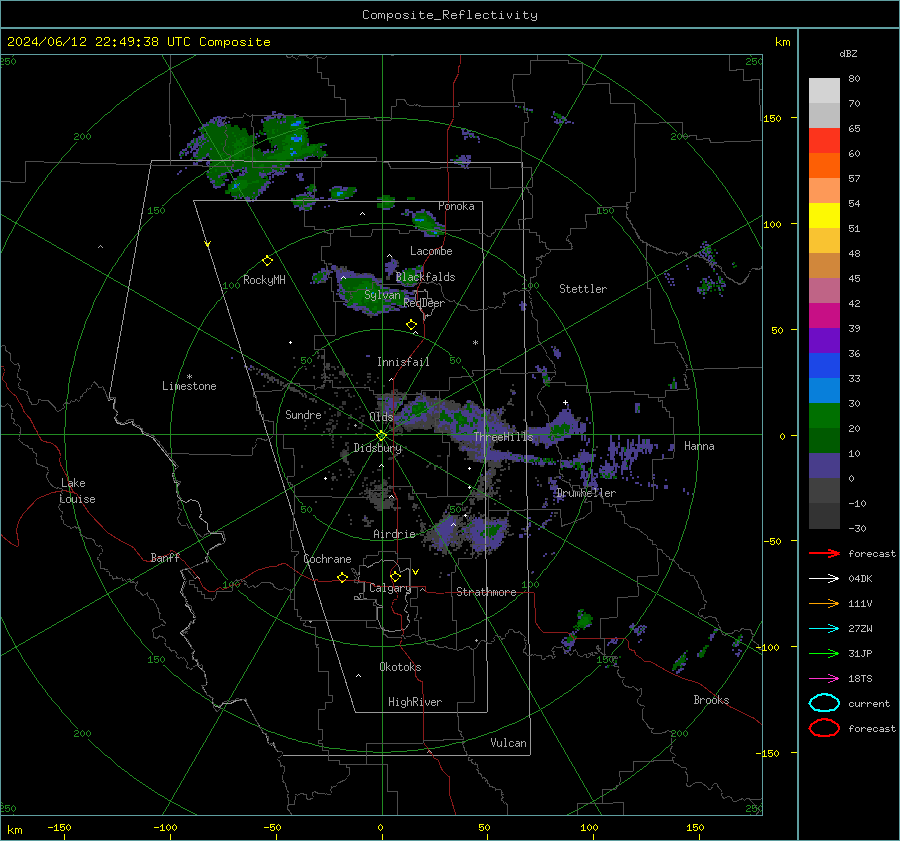Click the Sundre city label

pos(303,415)
